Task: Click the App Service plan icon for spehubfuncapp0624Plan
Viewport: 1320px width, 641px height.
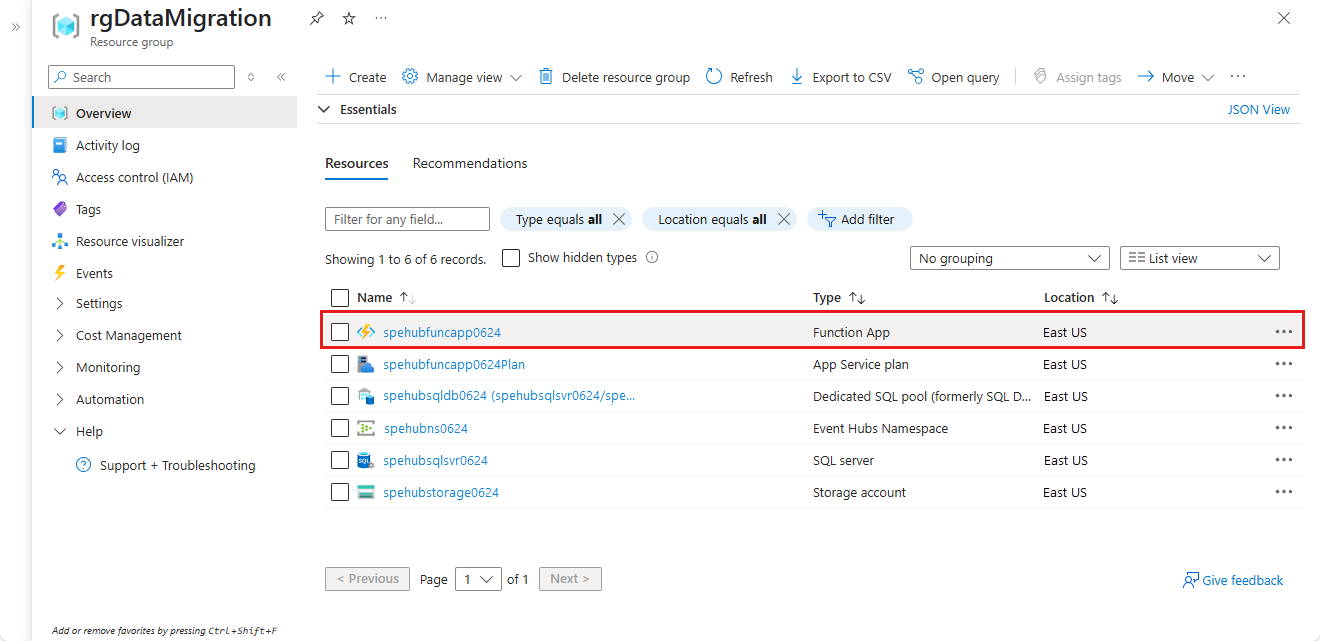Action: [366, 364]
